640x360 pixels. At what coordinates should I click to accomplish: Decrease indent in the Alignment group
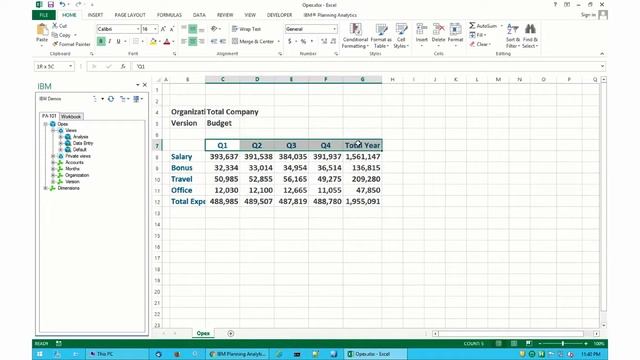pyautogui.click(x=214, y=41)
